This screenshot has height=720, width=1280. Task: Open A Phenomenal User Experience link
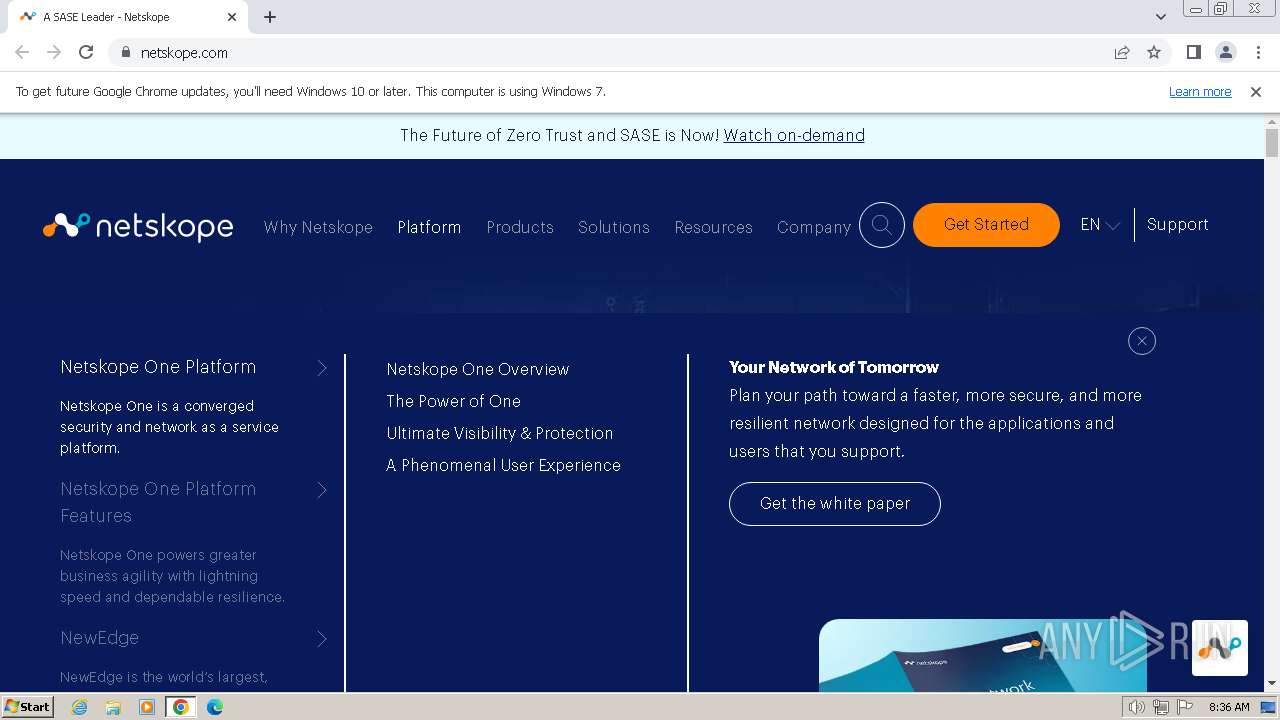(504, 465)
